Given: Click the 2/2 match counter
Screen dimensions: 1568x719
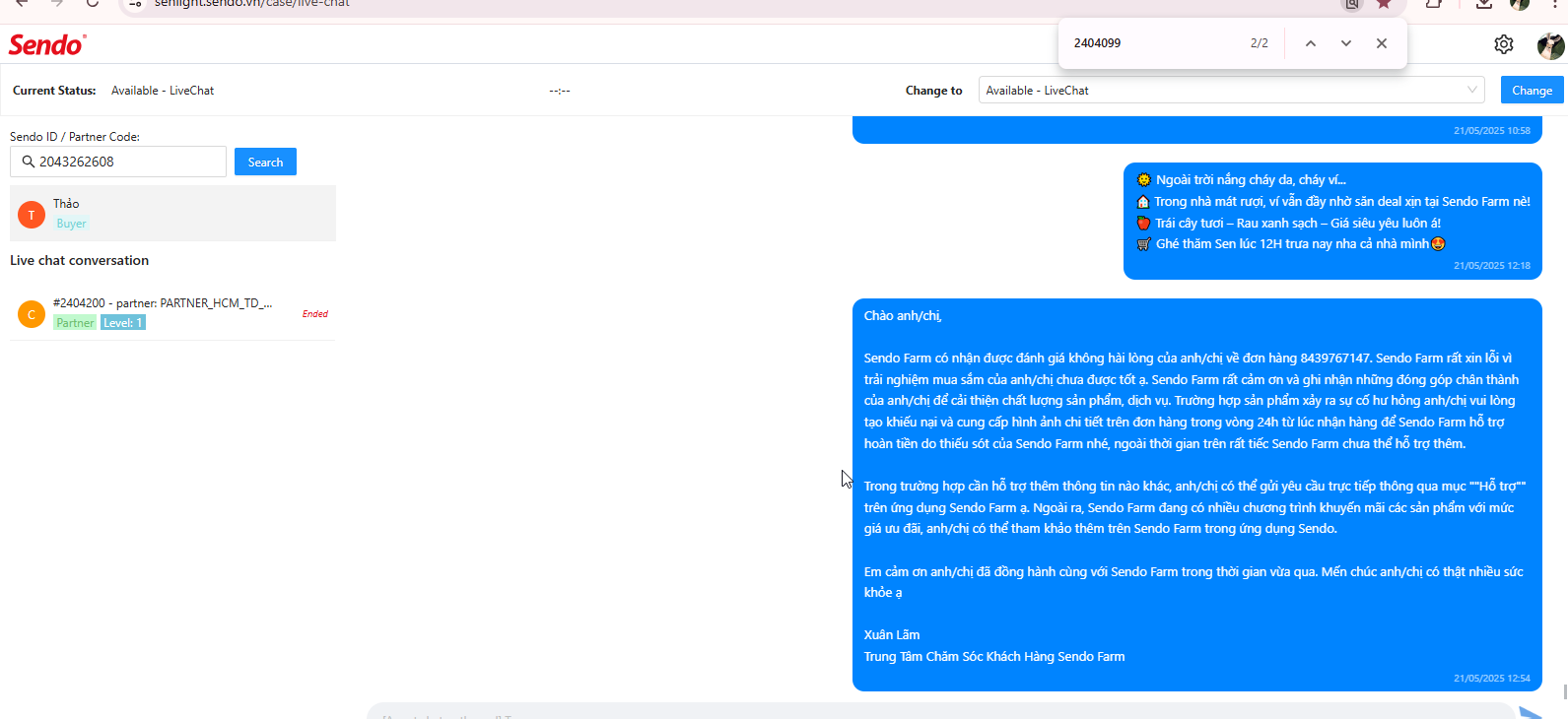Looking at the screenshot, I should [1260, 43].
